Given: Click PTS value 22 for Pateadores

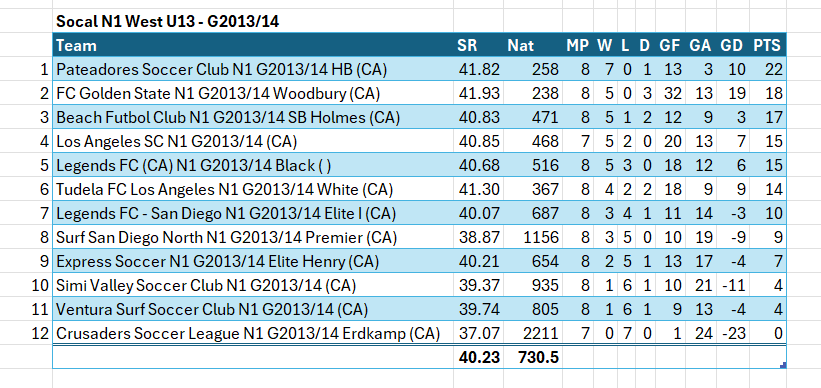Looking at the screenshot, I should pyautogui.click(x=767, y=69).
